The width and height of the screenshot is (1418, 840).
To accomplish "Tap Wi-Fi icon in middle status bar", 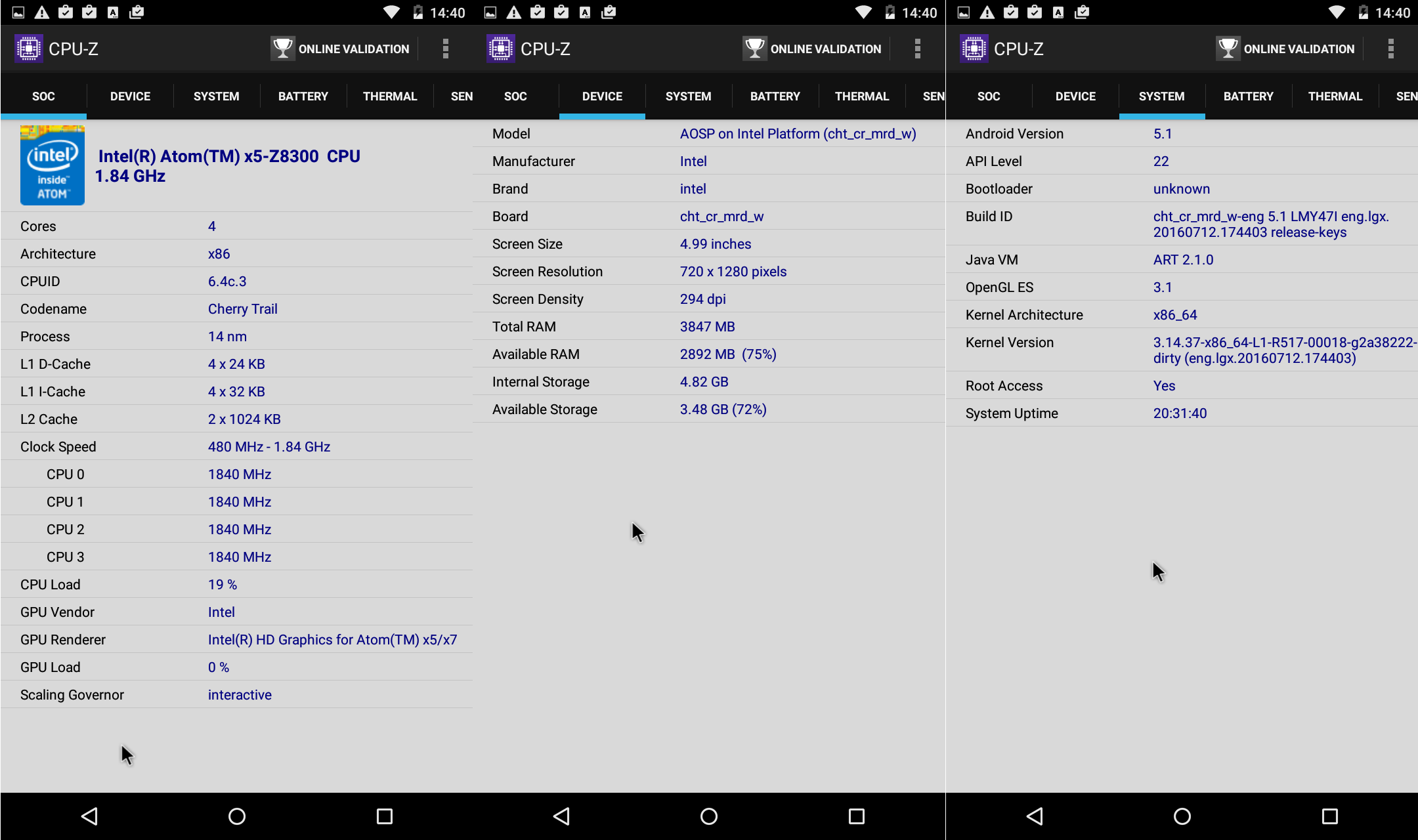I will (x=864, y=12).
